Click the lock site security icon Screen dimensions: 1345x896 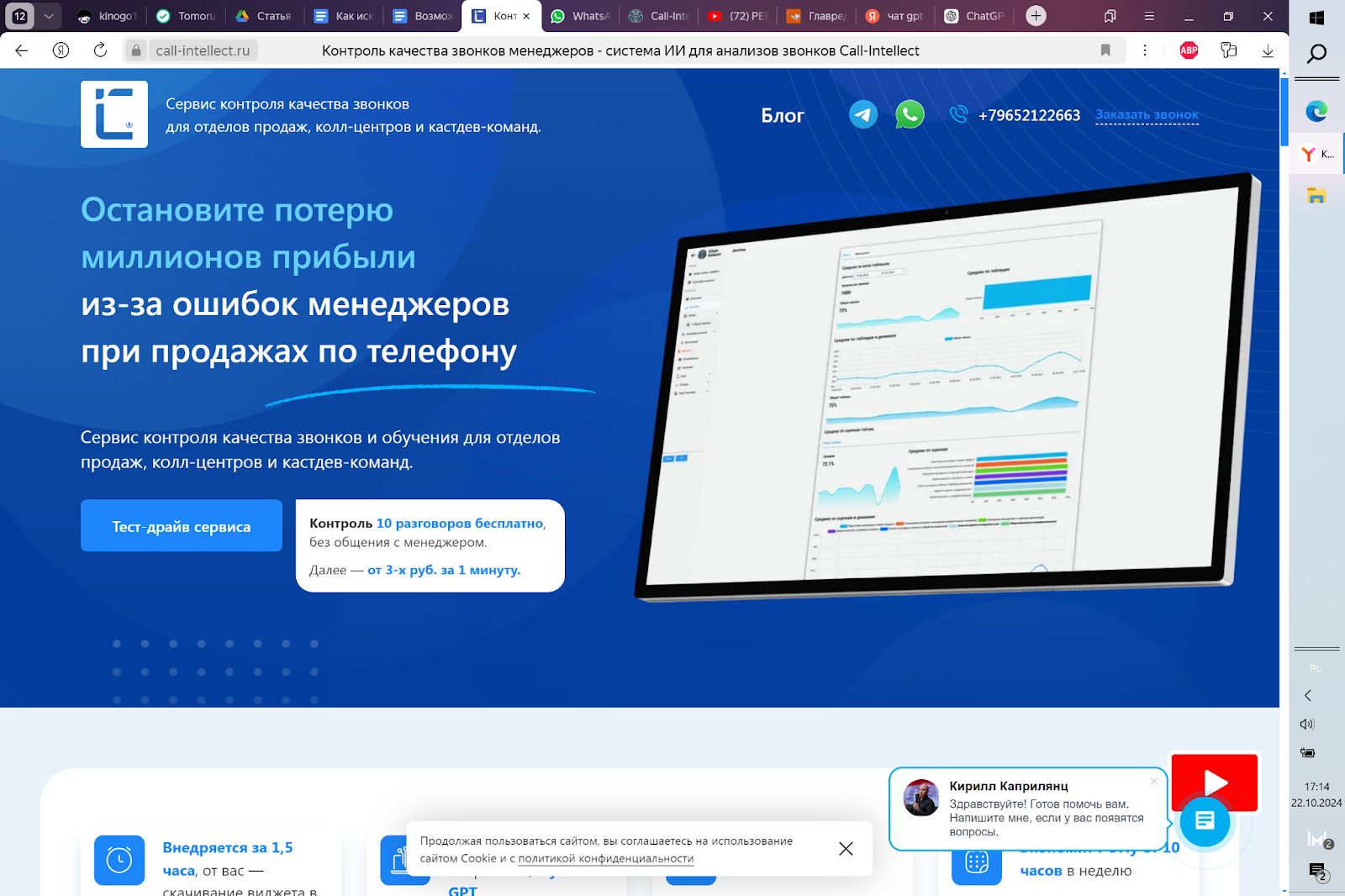point(136,50)
